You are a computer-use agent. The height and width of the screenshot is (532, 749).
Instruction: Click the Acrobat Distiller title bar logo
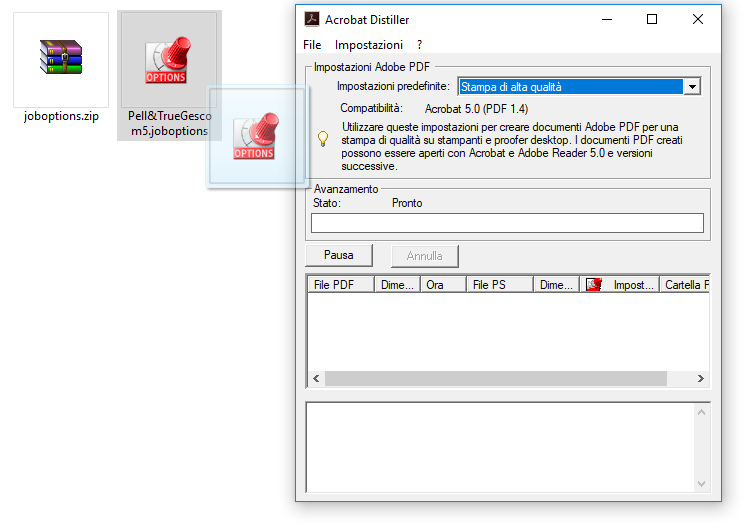(x=312, y=19)
